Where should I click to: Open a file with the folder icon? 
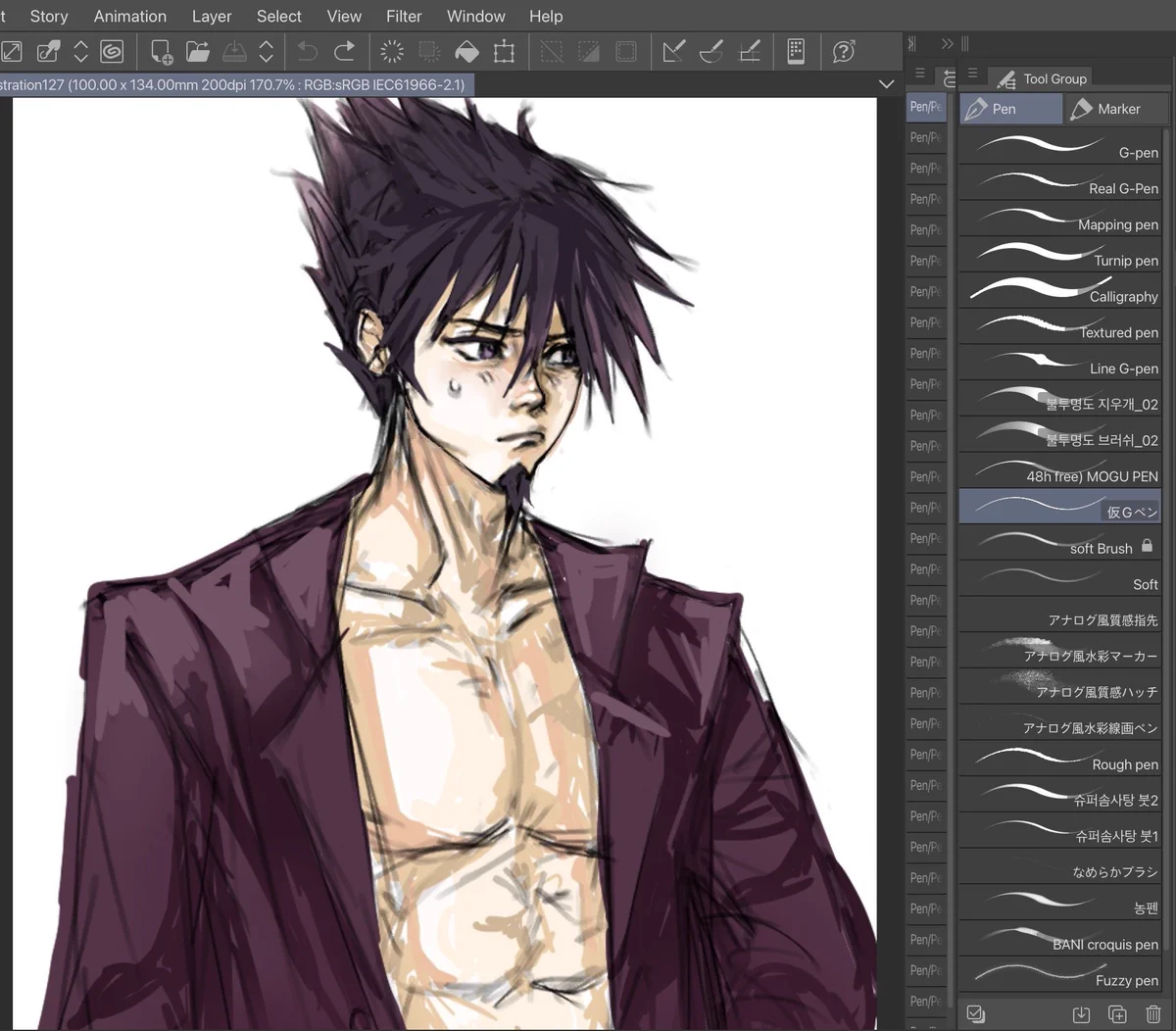[x=198, y=51]
